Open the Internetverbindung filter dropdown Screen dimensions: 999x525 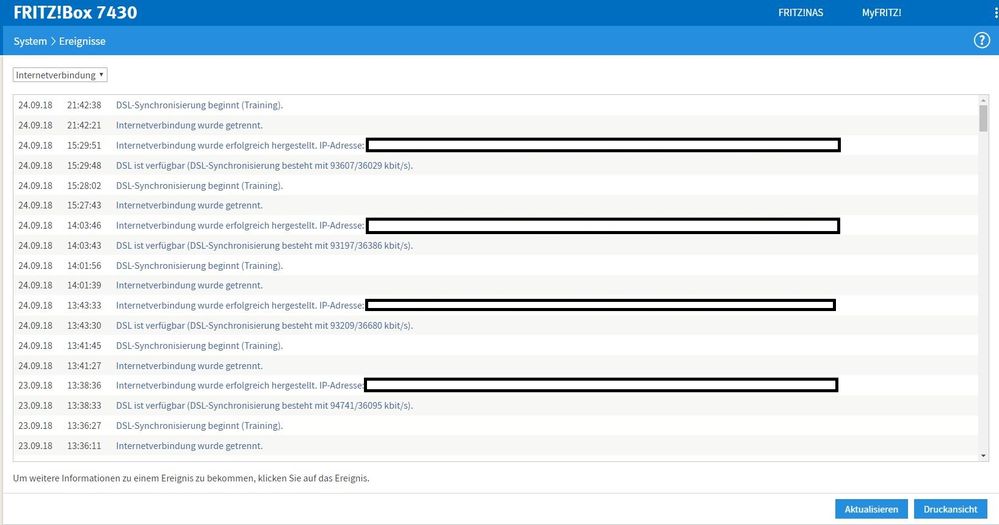(x=60, y=75)
